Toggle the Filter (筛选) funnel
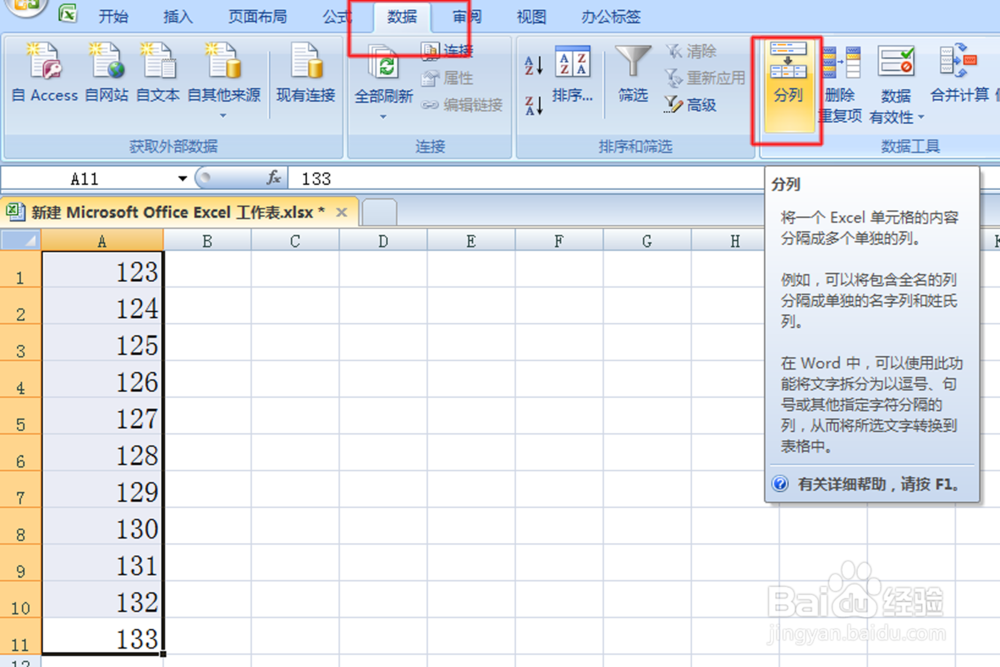This screenshot has width=1000, height=667. 633,74
